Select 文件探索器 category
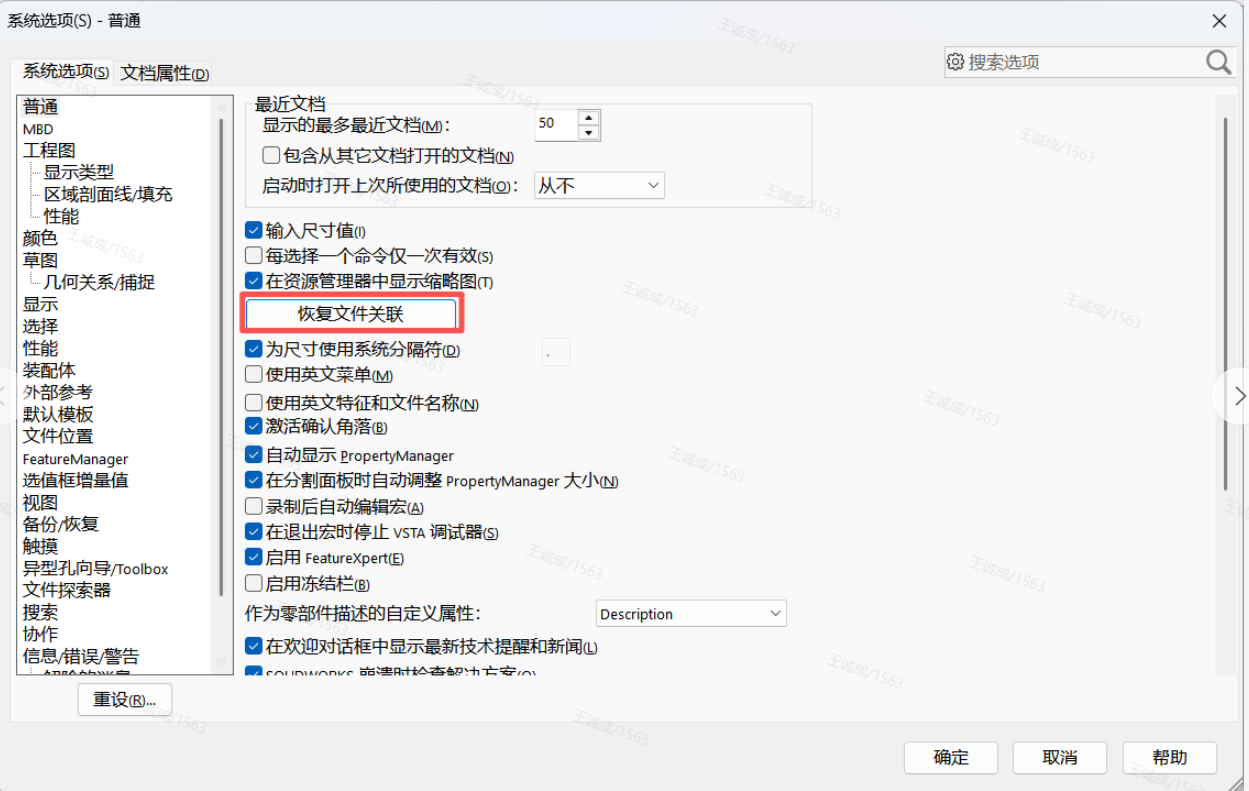This screenshot has height=791, width=1249. [67, 591]
